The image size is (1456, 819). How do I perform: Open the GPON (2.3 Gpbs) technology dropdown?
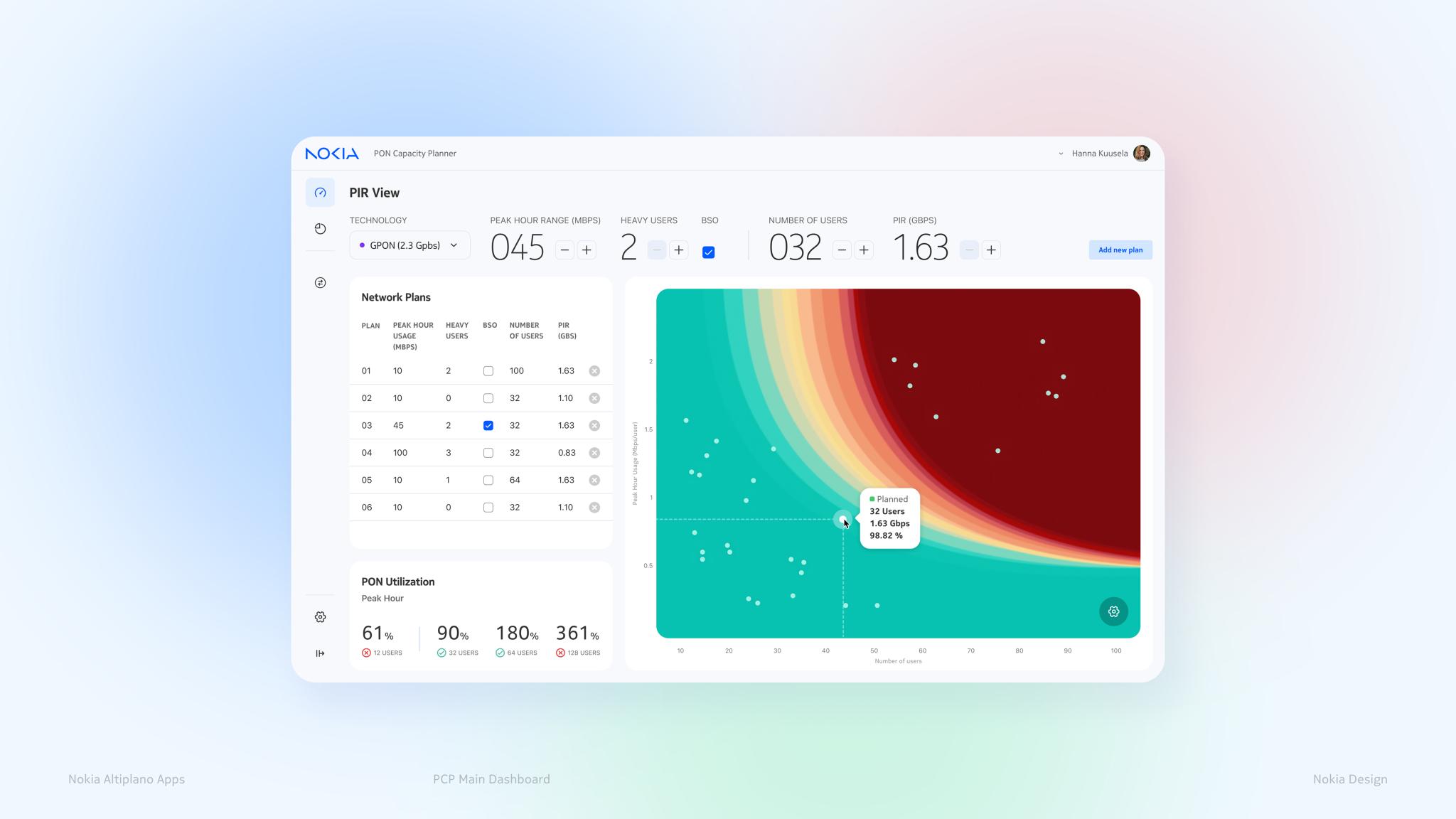pos(409,245)
